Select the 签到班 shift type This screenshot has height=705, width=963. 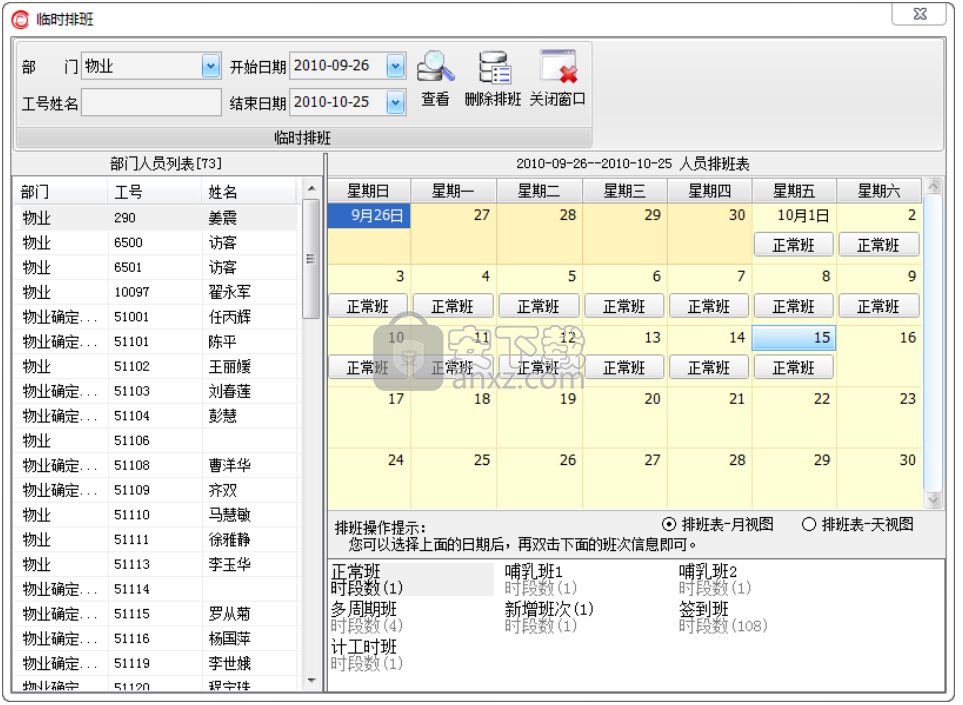pos(723,617)
